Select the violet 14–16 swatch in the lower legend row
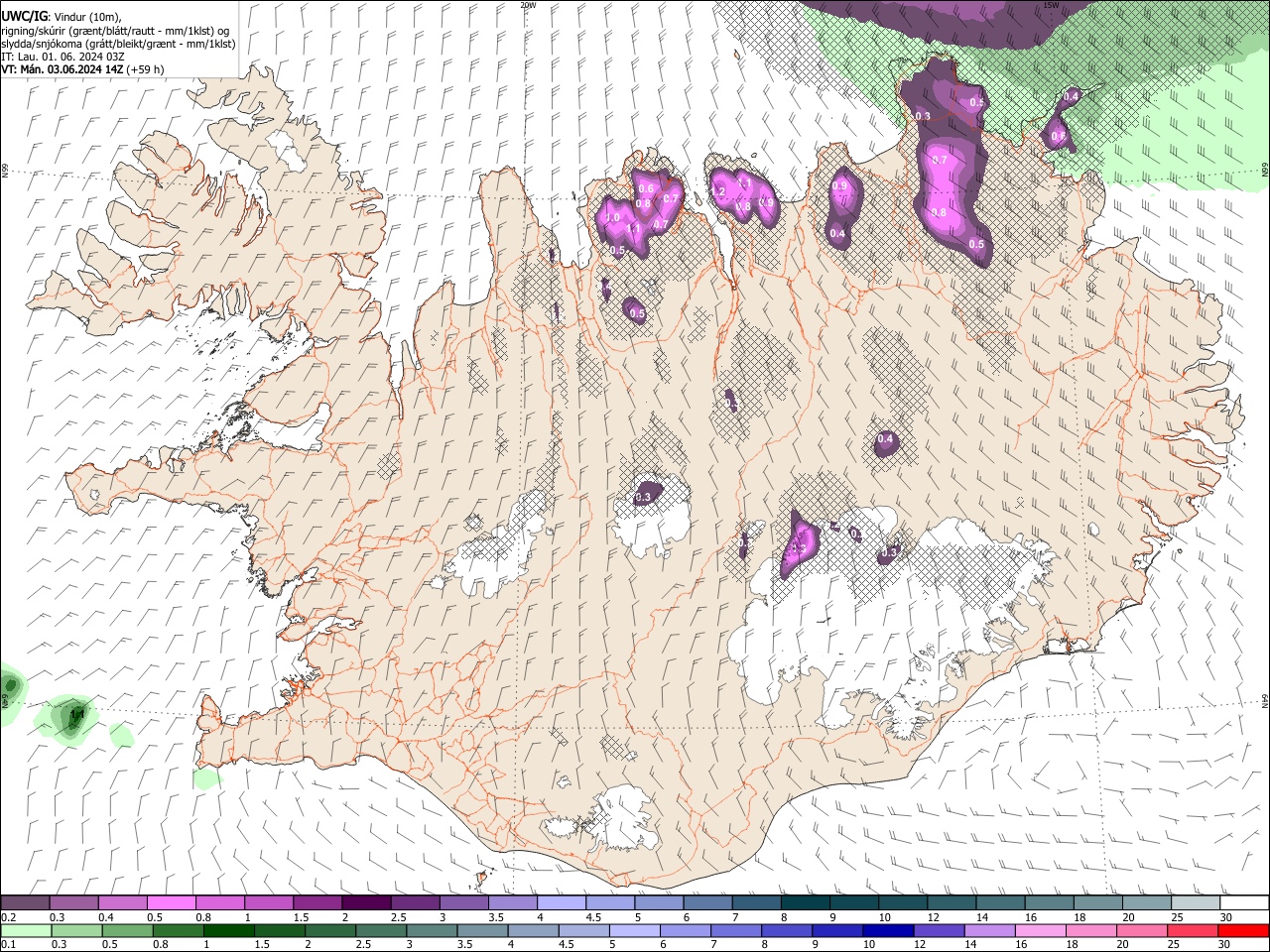This screenshot has width=1270, height=952. (x=990, y=930)
